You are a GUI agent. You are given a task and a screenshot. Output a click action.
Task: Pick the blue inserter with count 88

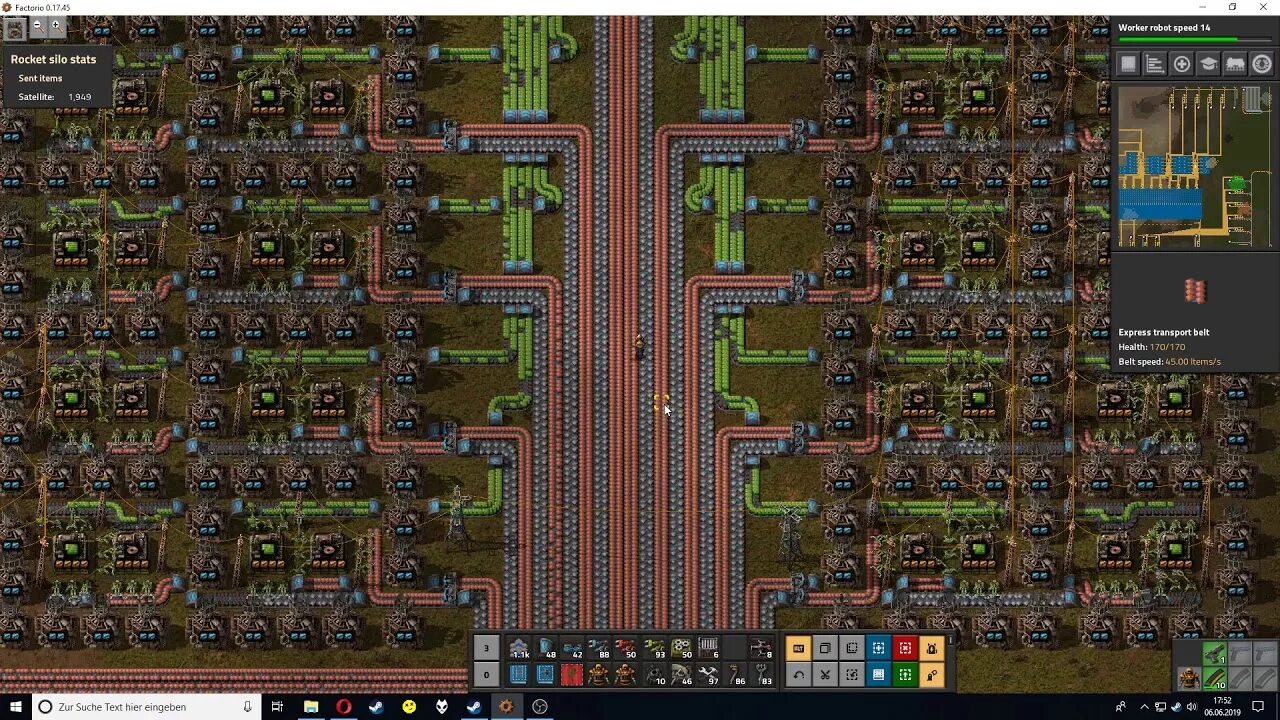pyautogui.click(x=600, y=648)
